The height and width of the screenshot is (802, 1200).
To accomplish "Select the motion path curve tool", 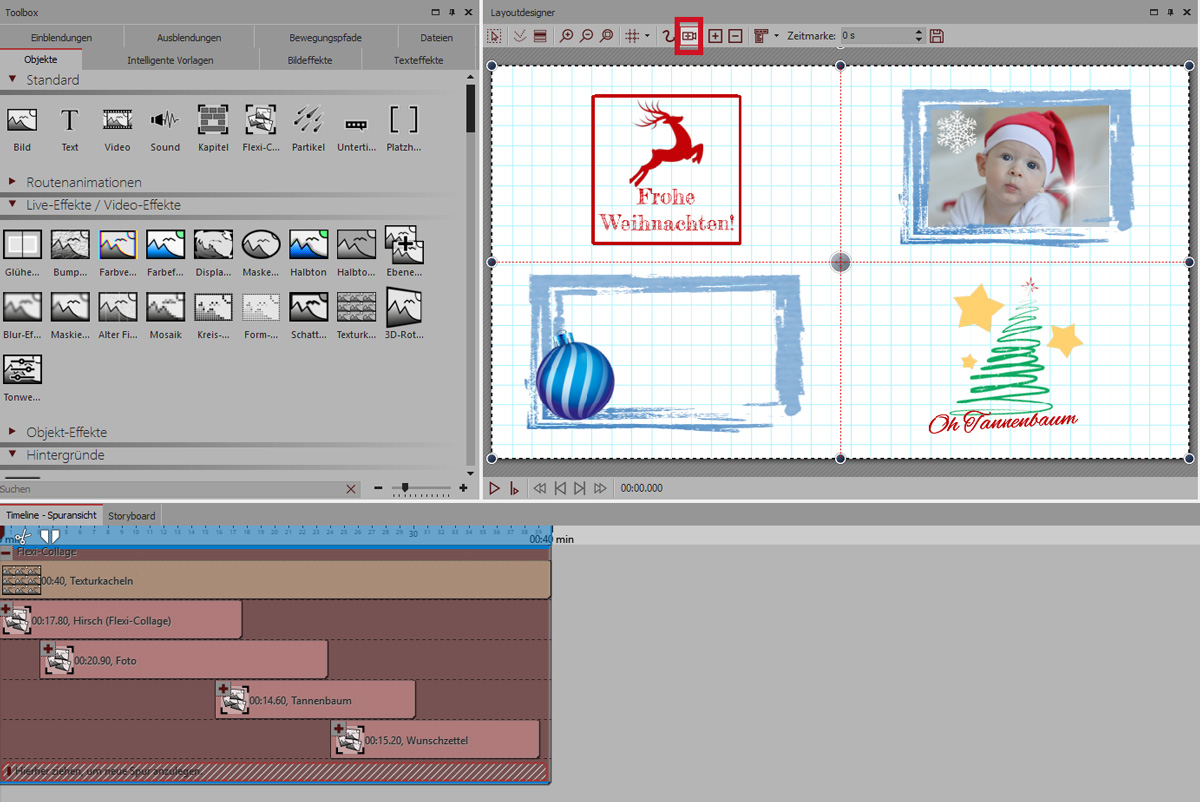I will pyautogui.click(x=667, y=36).
